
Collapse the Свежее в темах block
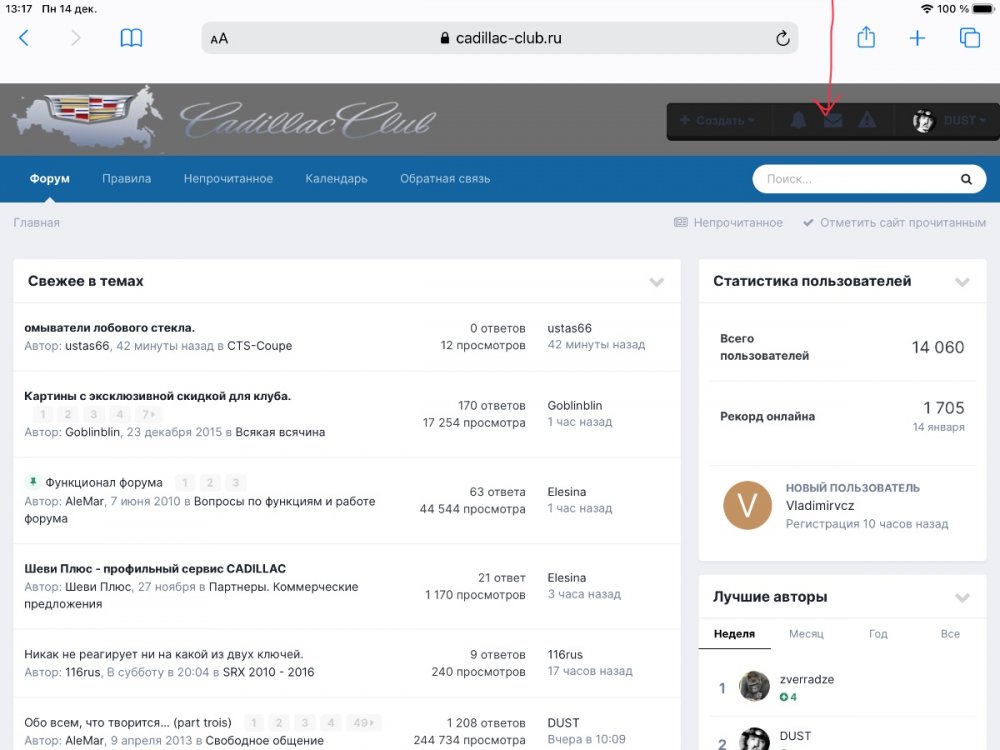point(656,282)
